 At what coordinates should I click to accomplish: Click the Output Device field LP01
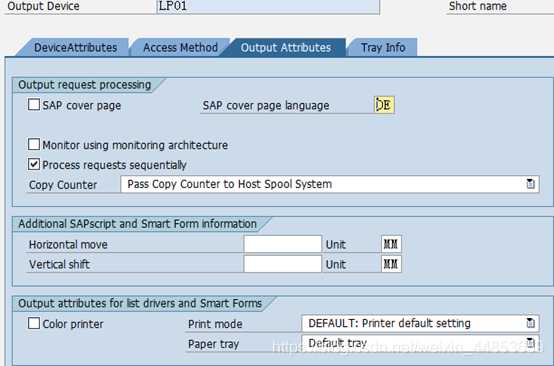click(268, 6)
